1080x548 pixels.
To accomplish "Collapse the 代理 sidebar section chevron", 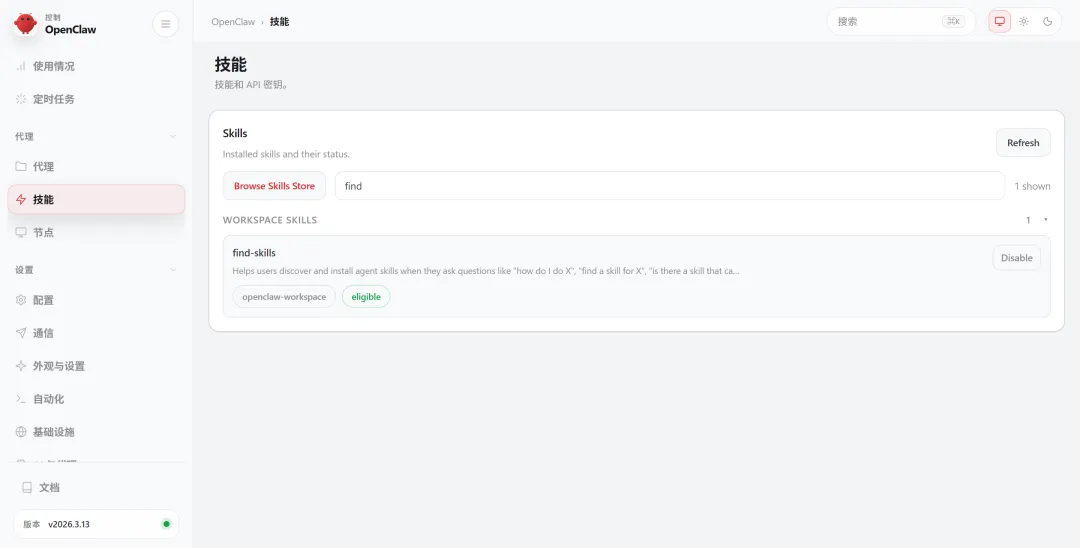I will pyautogui.click(x=173, y=136).
